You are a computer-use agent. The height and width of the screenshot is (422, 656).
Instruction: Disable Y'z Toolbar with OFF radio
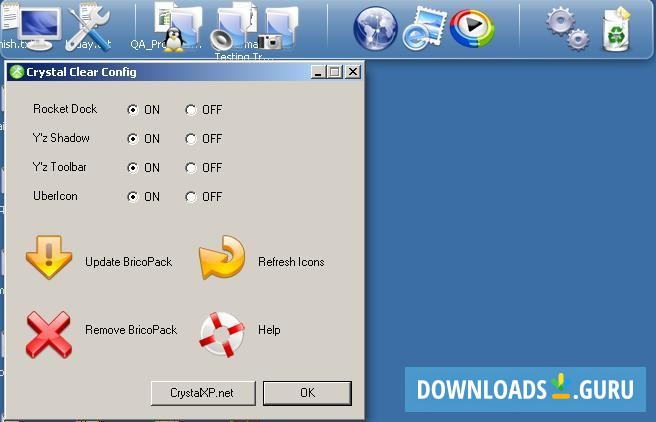click(x=191, y=168)
